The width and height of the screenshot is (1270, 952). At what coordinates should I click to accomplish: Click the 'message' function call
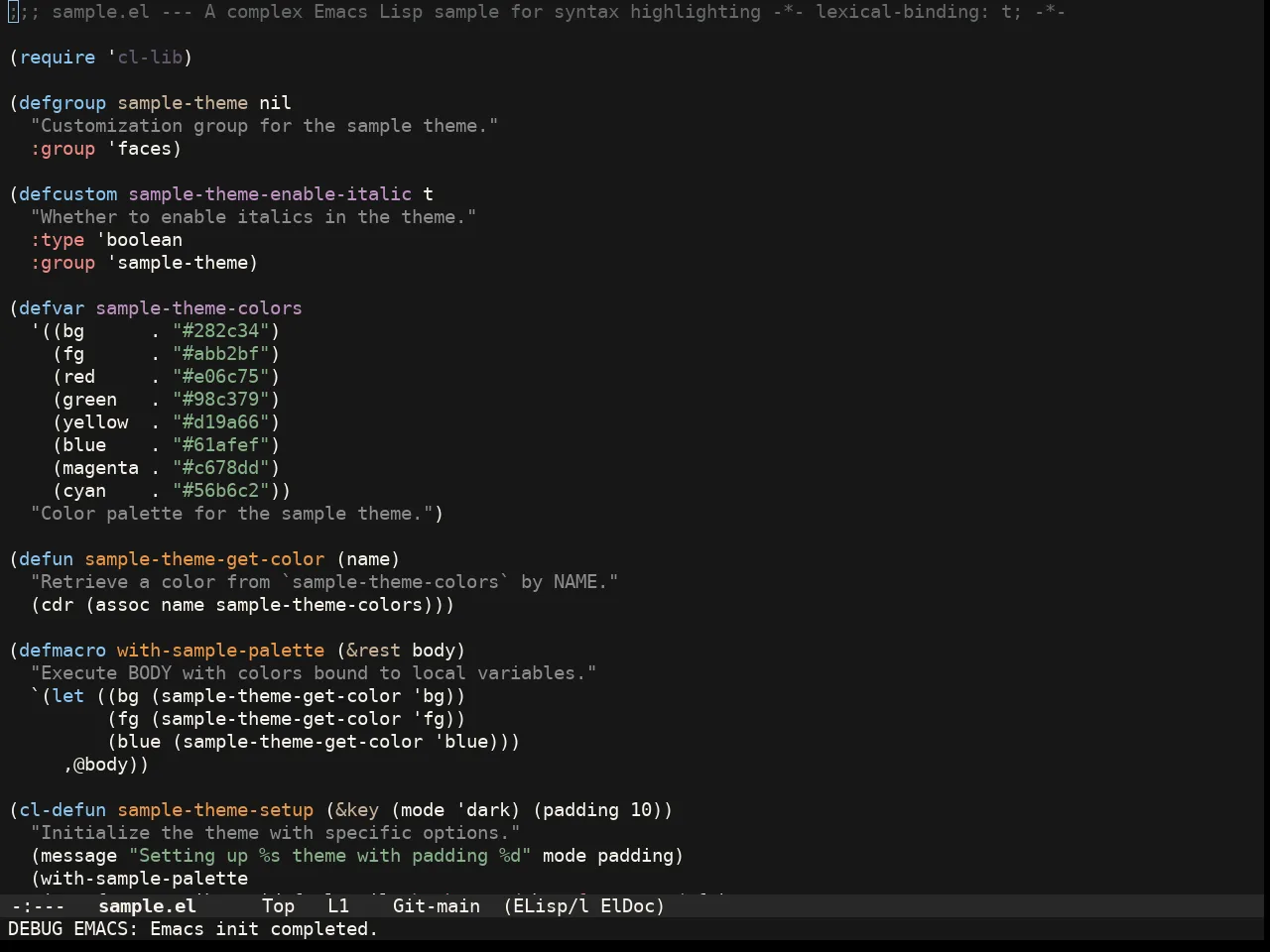[x=79, y=856]
